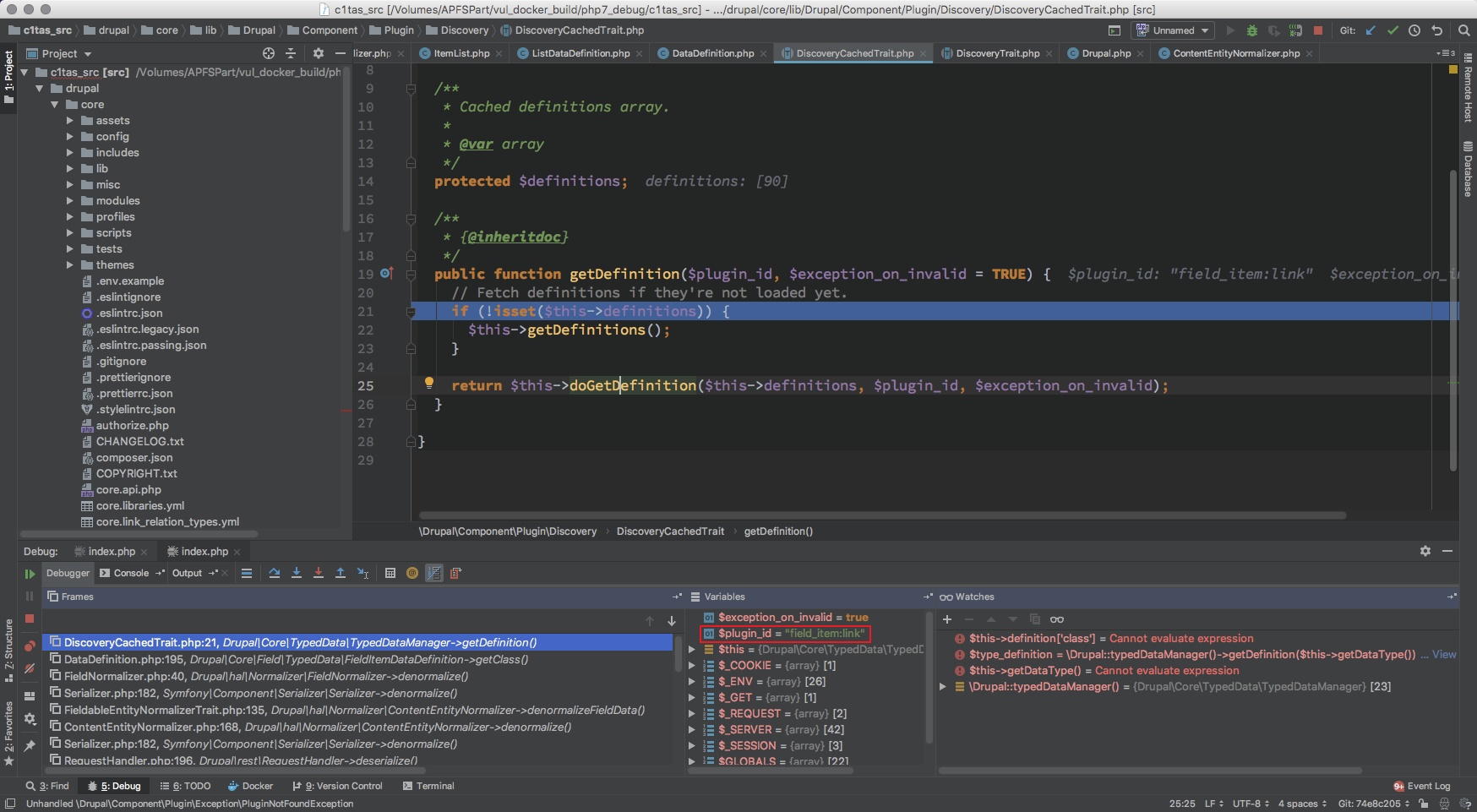Click the Step Out debugger icon
This screenshot has width=1477, height=812.
point(341,573)
